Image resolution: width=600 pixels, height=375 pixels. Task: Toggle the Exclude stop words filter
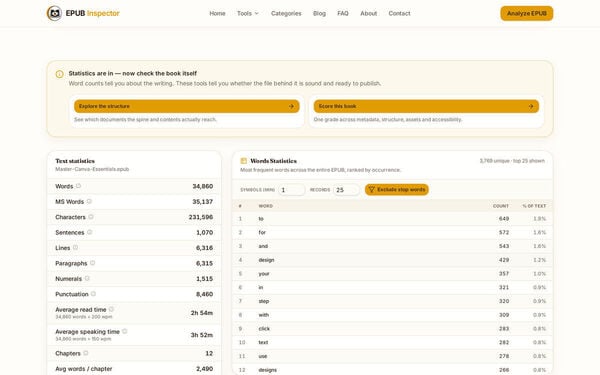396,189
